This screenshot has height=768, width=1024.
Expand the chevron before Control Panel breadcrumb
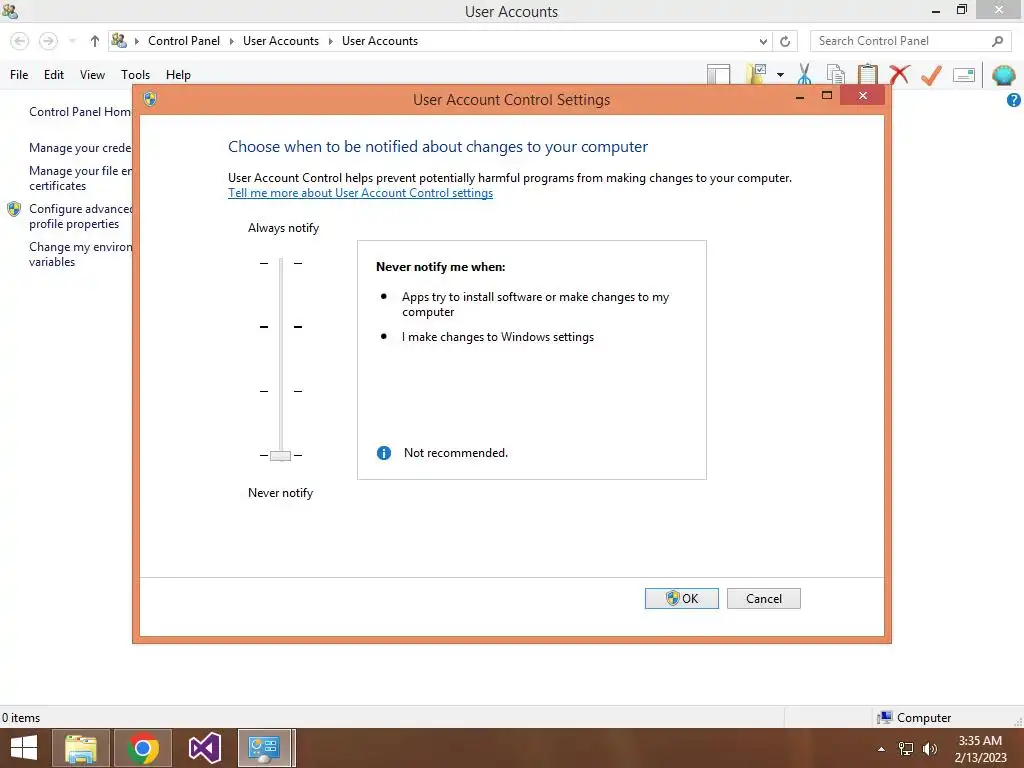point(137,41)
